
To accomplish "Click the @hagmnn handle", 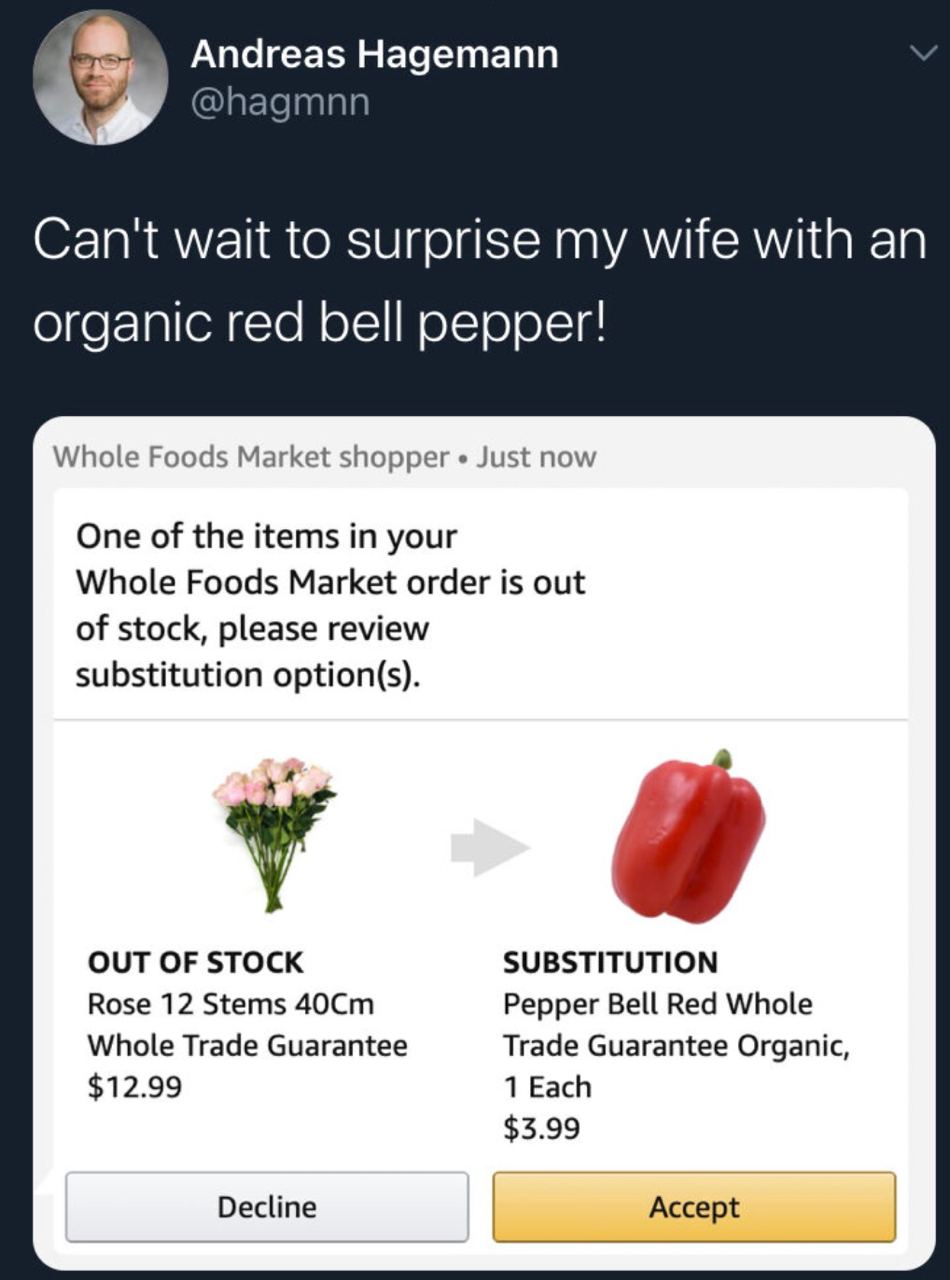I will pyautogui.click(x=280, y=101).
